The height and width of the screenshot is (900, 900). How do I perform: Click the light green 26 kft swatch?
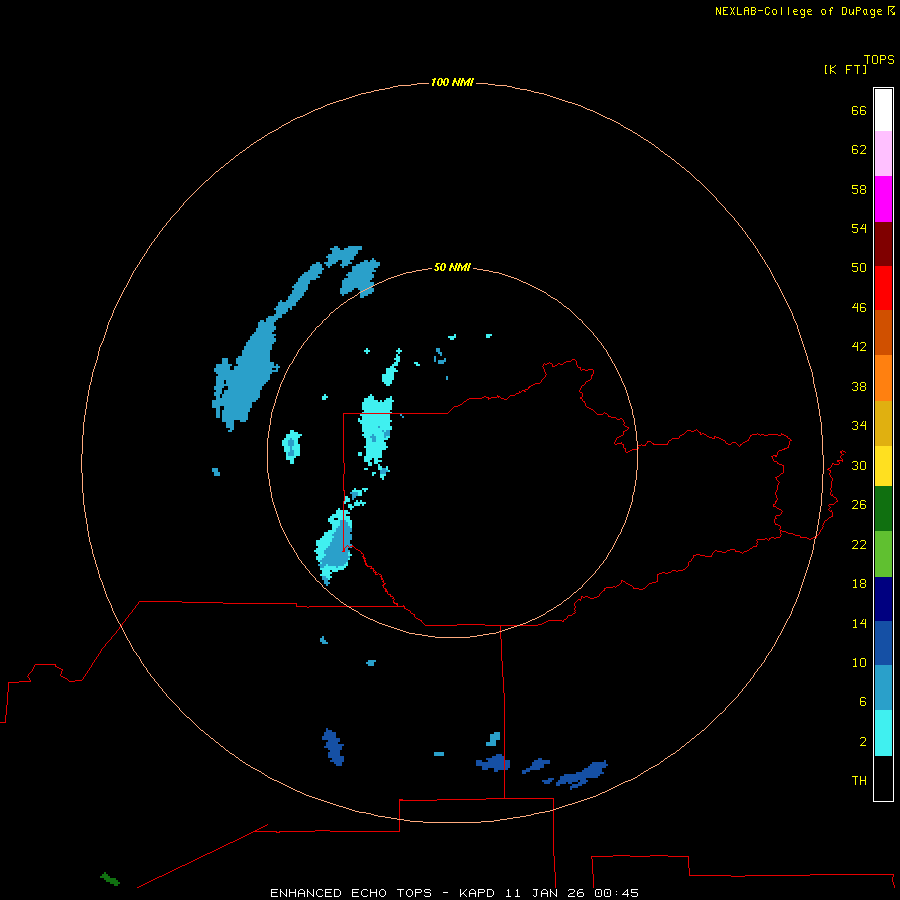coord(883,554)
